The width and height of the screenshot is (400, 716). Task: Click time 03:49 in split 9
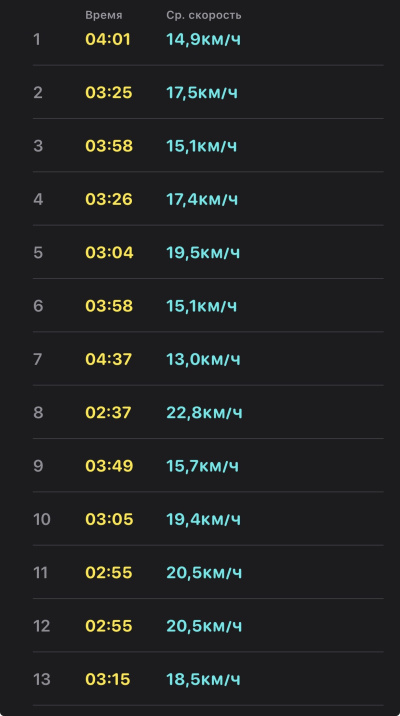(x=109, y=466)
